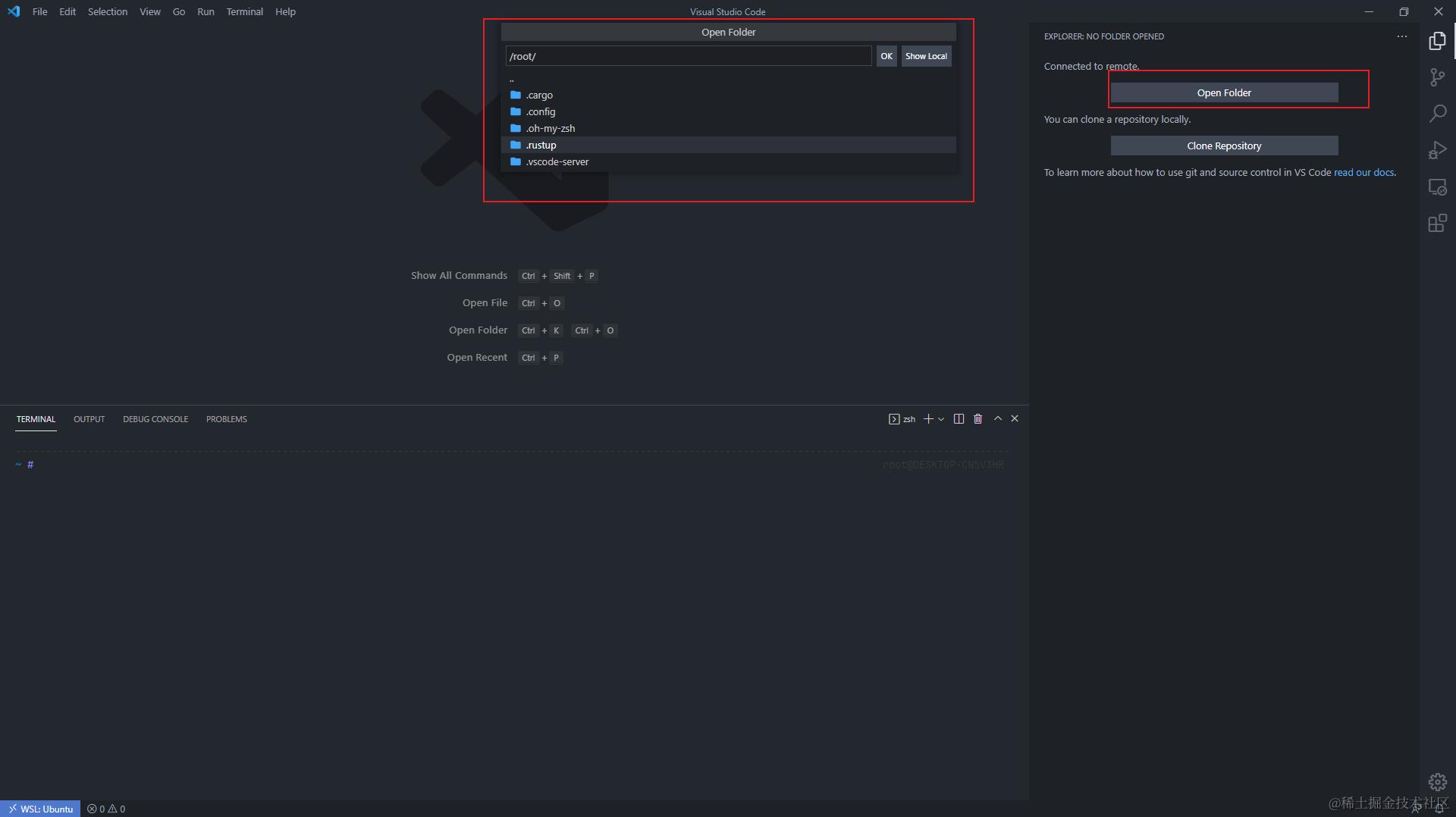Open Explorer views and more actions ellipsis
Viewport: 1456px width, 817px height.
point(1401,36)
